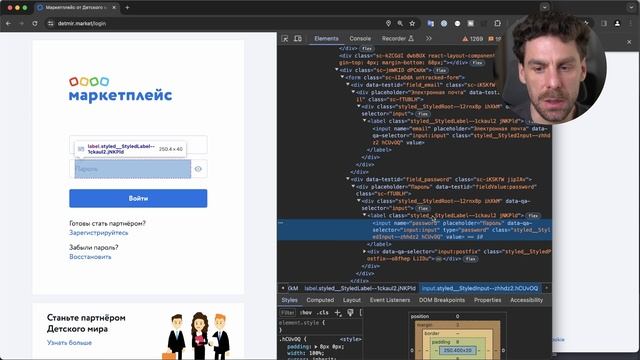Activate the DevTools inspect element picker icon
Screen dimensions: 640x360
pyautogui.click(x=285, y=38)
